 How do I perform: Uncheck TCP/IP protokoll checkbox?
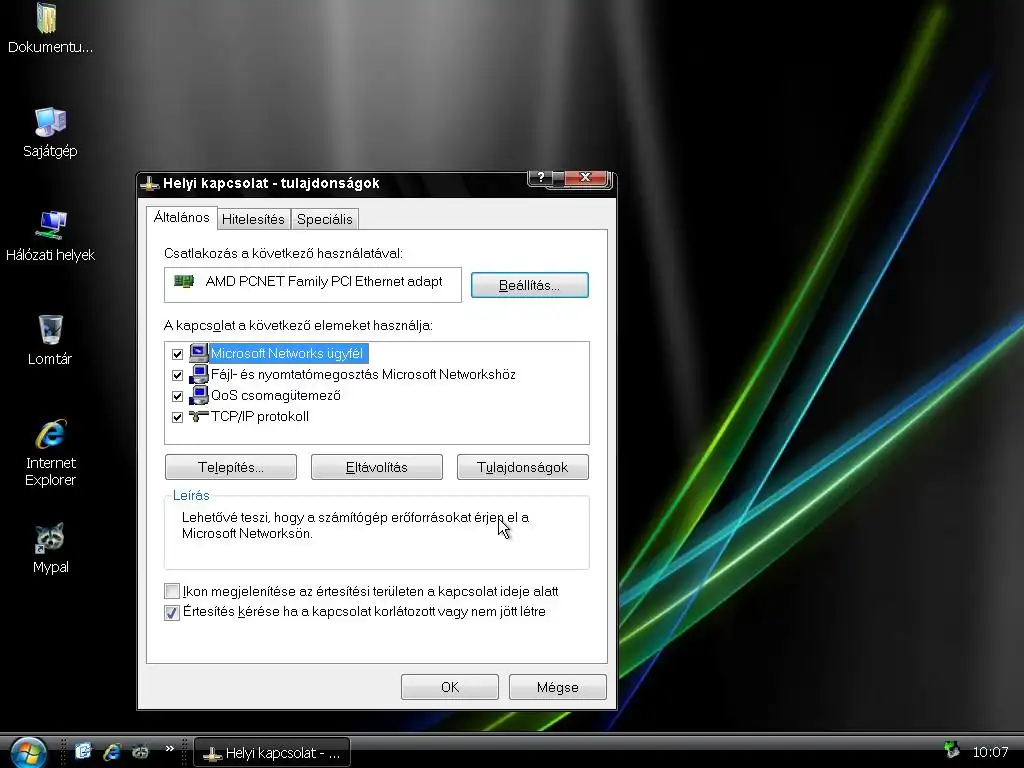(x=178, y=417)
